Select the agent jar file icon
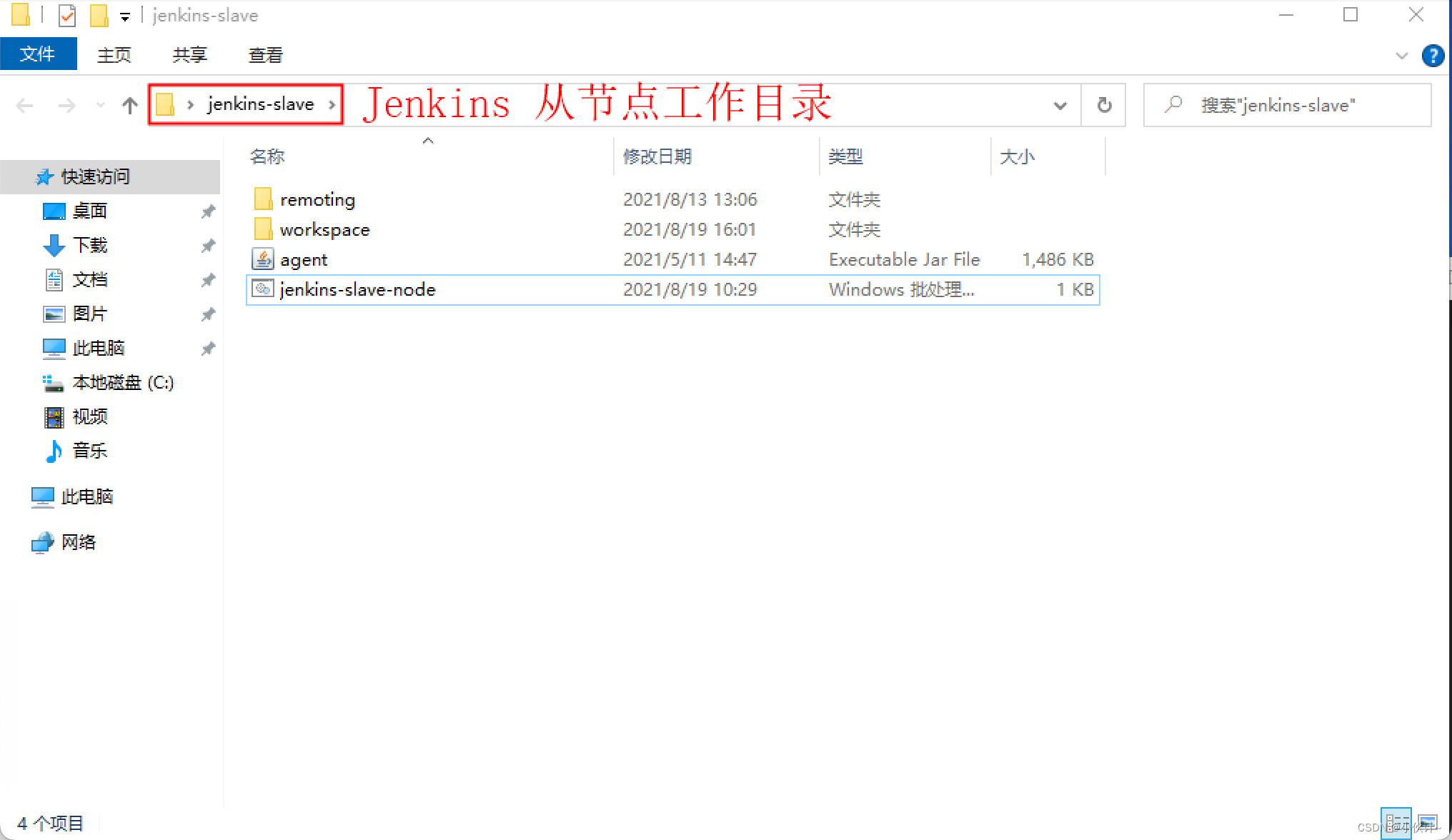Viewport: 1452px width, 840px height. [263, 259]
